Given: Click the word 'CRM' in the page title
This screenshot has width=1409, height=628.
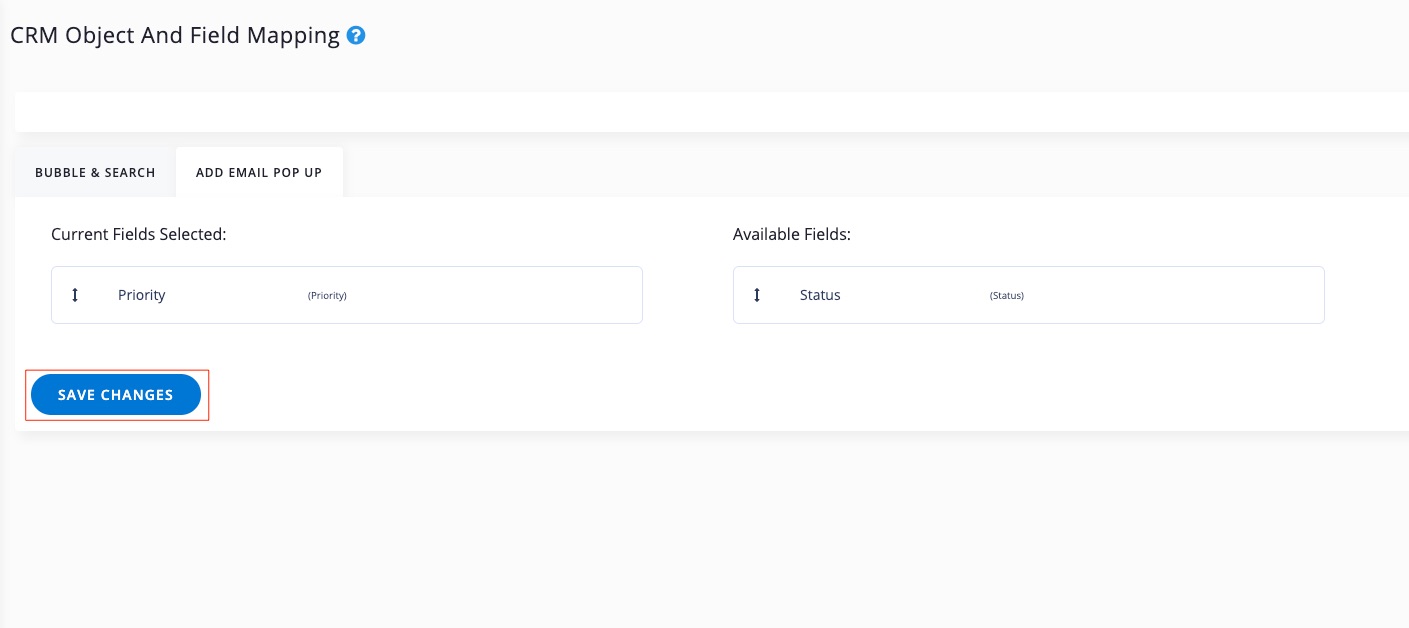Looking at the screenshot, I should point(32,36).
